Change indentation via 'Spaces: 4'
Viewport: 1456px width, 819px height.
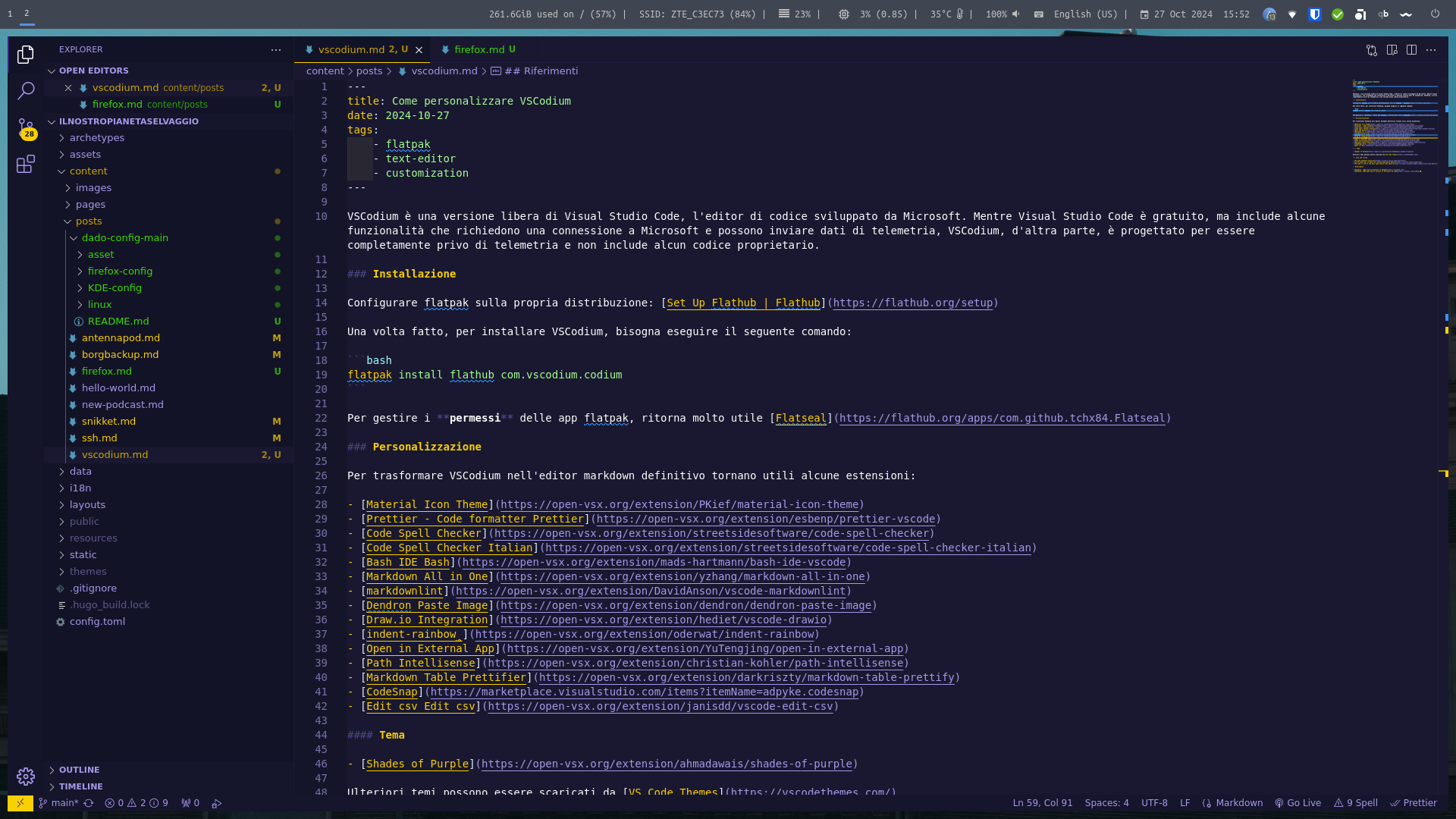pos(1106,803)
